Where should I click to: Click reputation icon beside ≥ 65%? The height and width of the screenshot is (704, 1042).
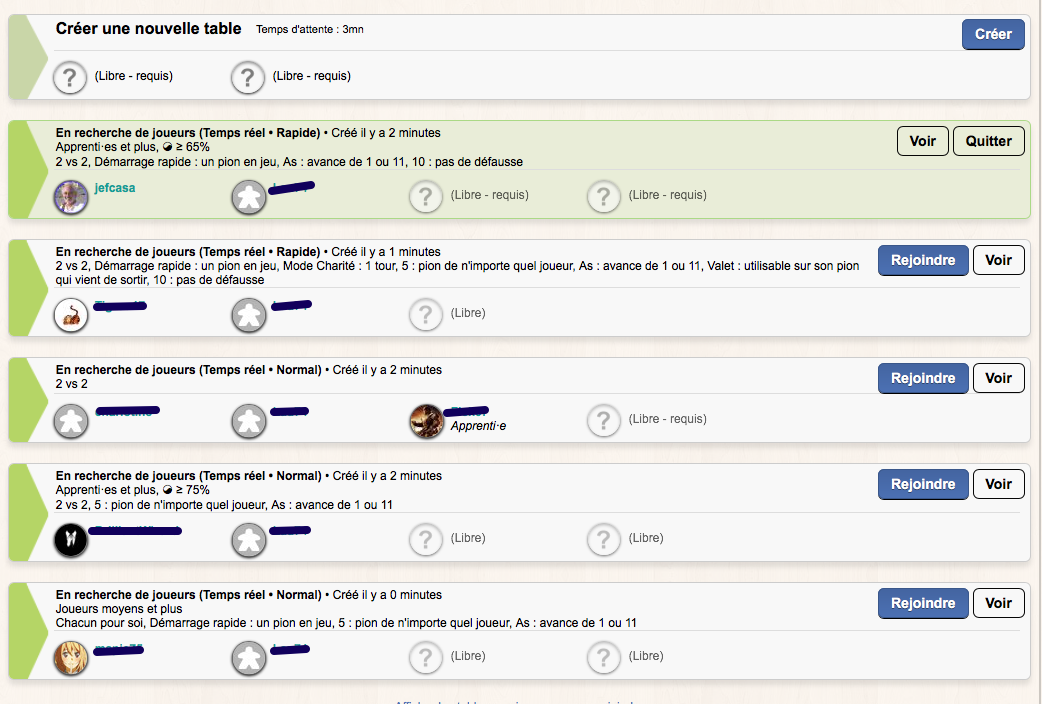167,147
